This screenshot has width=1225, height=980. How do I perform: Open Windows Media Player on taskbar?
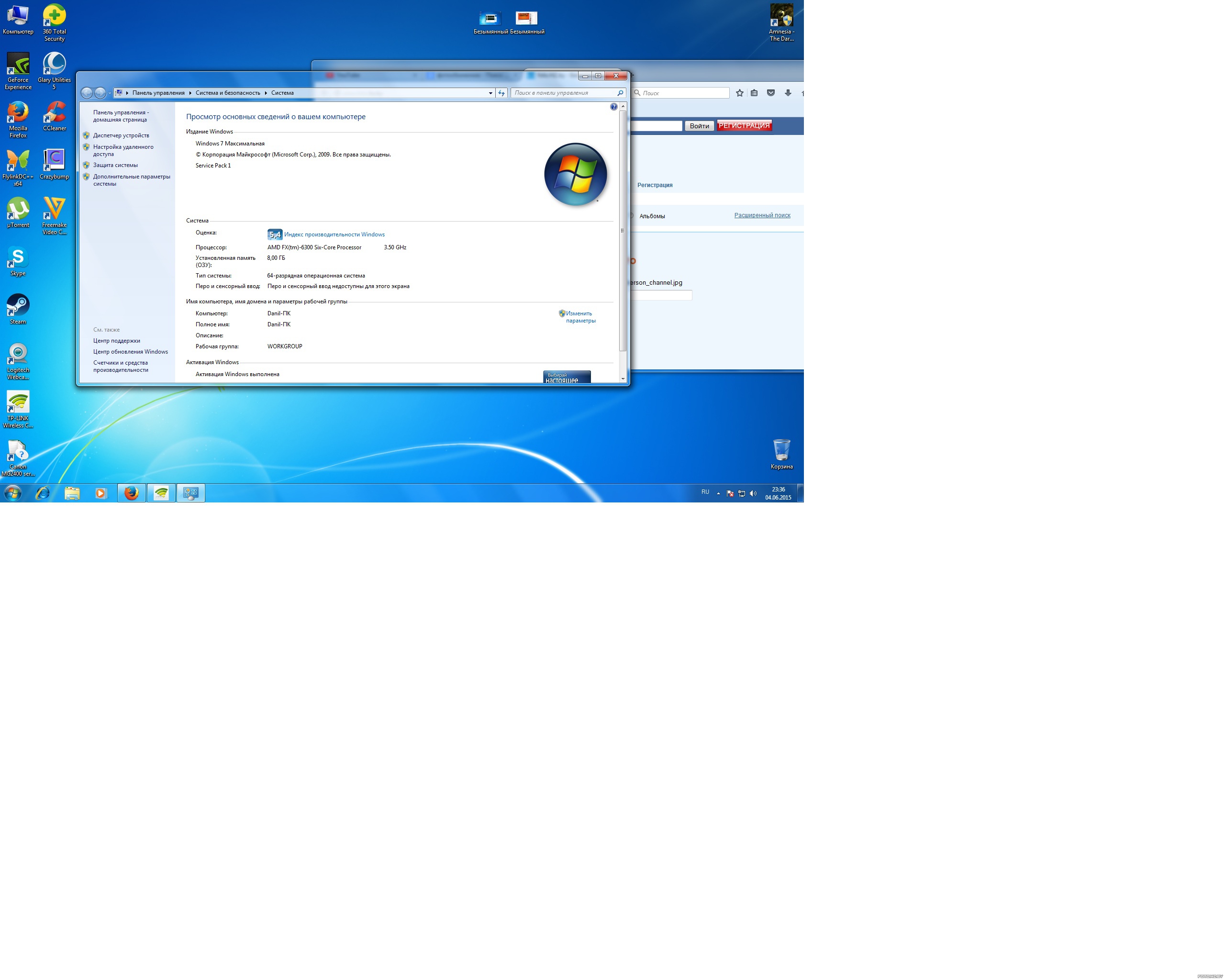pyautogui.click(x=101, y=493)
